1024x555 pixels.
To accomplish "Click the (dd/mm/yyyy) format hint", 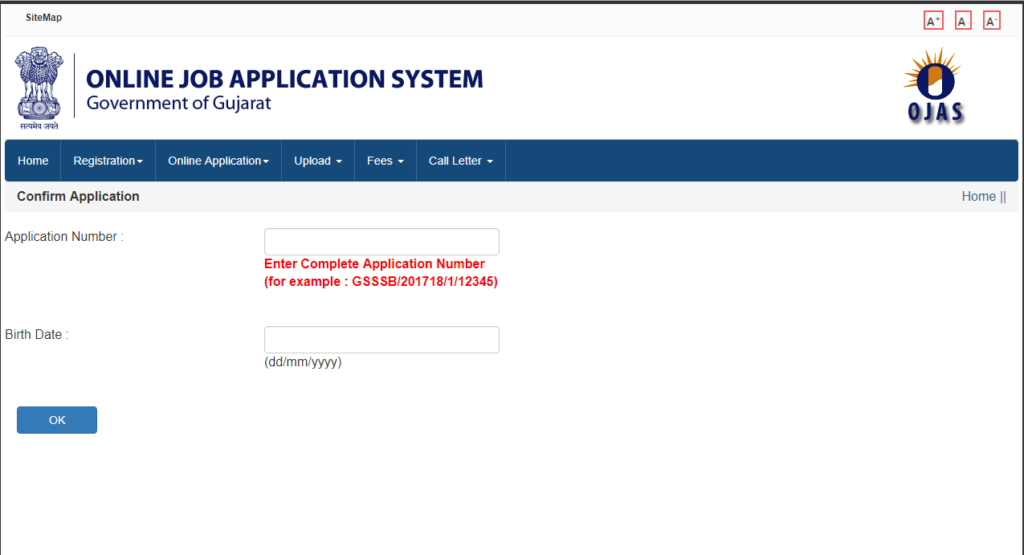I will click(x=302, y=362).
